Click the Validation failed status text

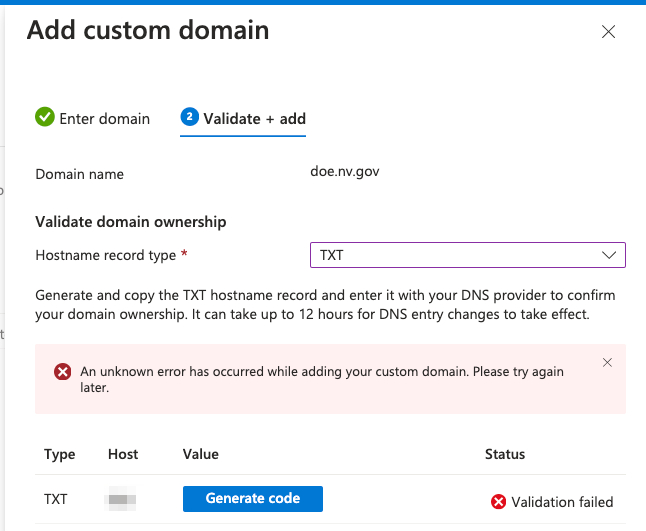[x=562, y=502]
